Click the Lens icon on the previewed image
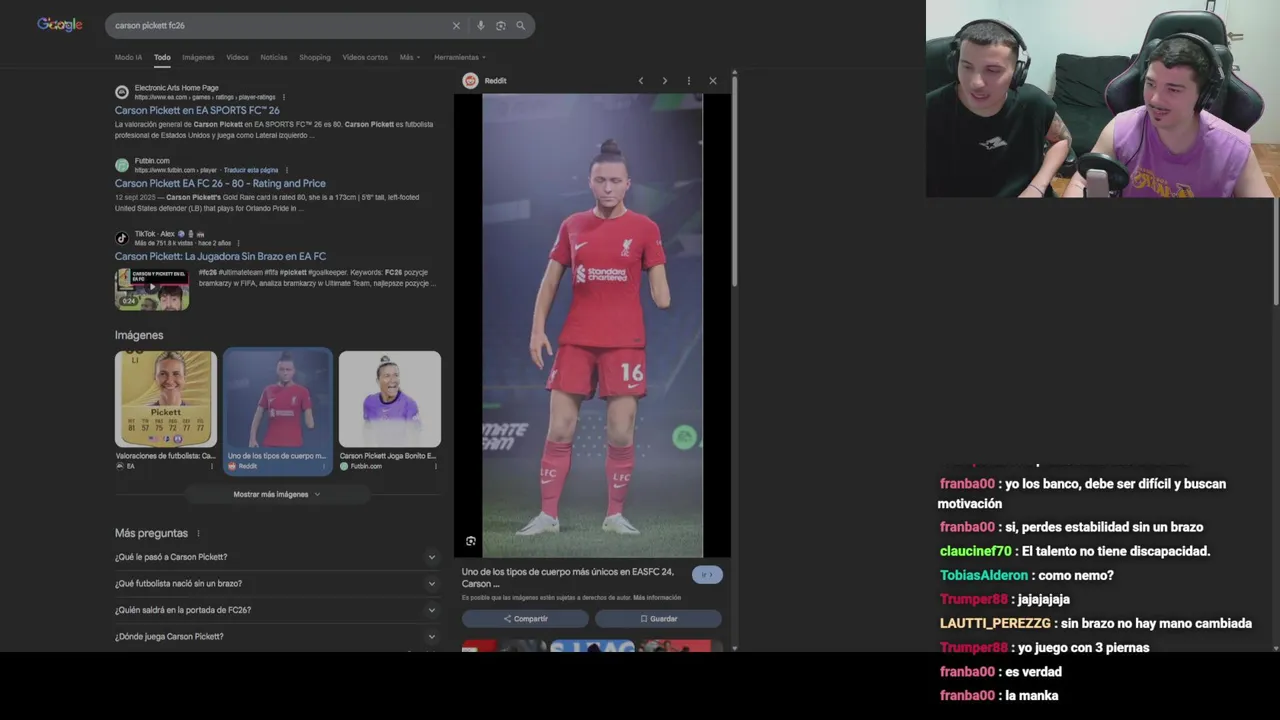This screenshot has width=1280, height=720. click(x=471, y=541)
